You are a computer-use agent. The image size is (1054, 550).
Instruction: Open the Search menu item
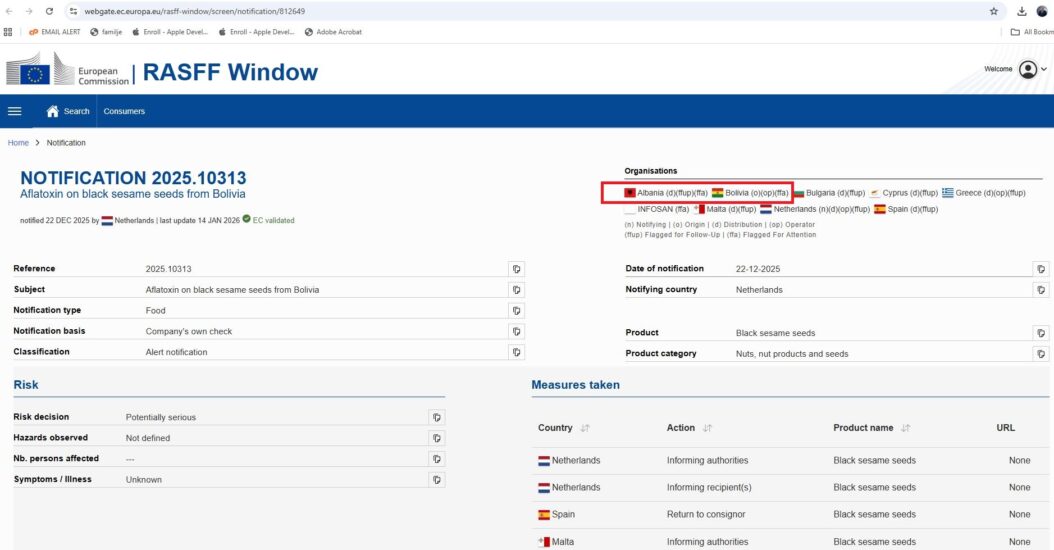pyautogui.click(x=77, y=111)
